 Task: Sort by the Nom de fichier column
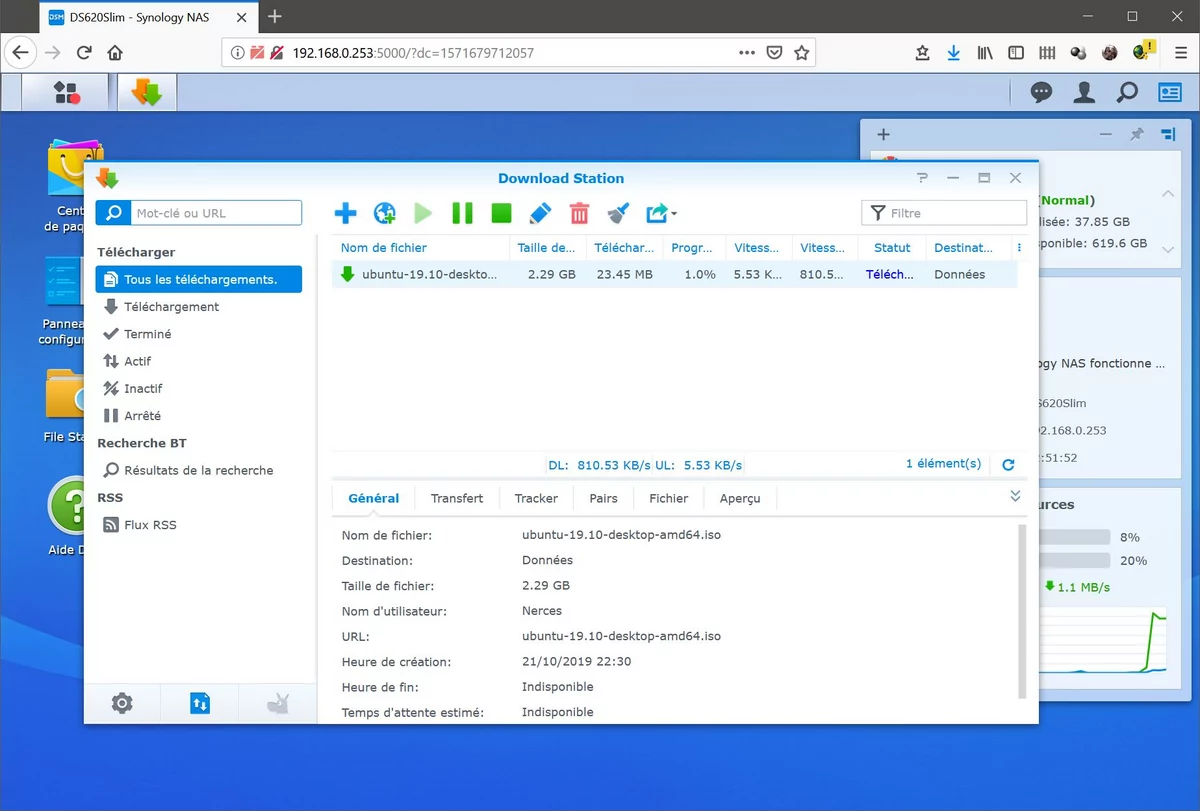pyautogui.click(x=421, y=248)
